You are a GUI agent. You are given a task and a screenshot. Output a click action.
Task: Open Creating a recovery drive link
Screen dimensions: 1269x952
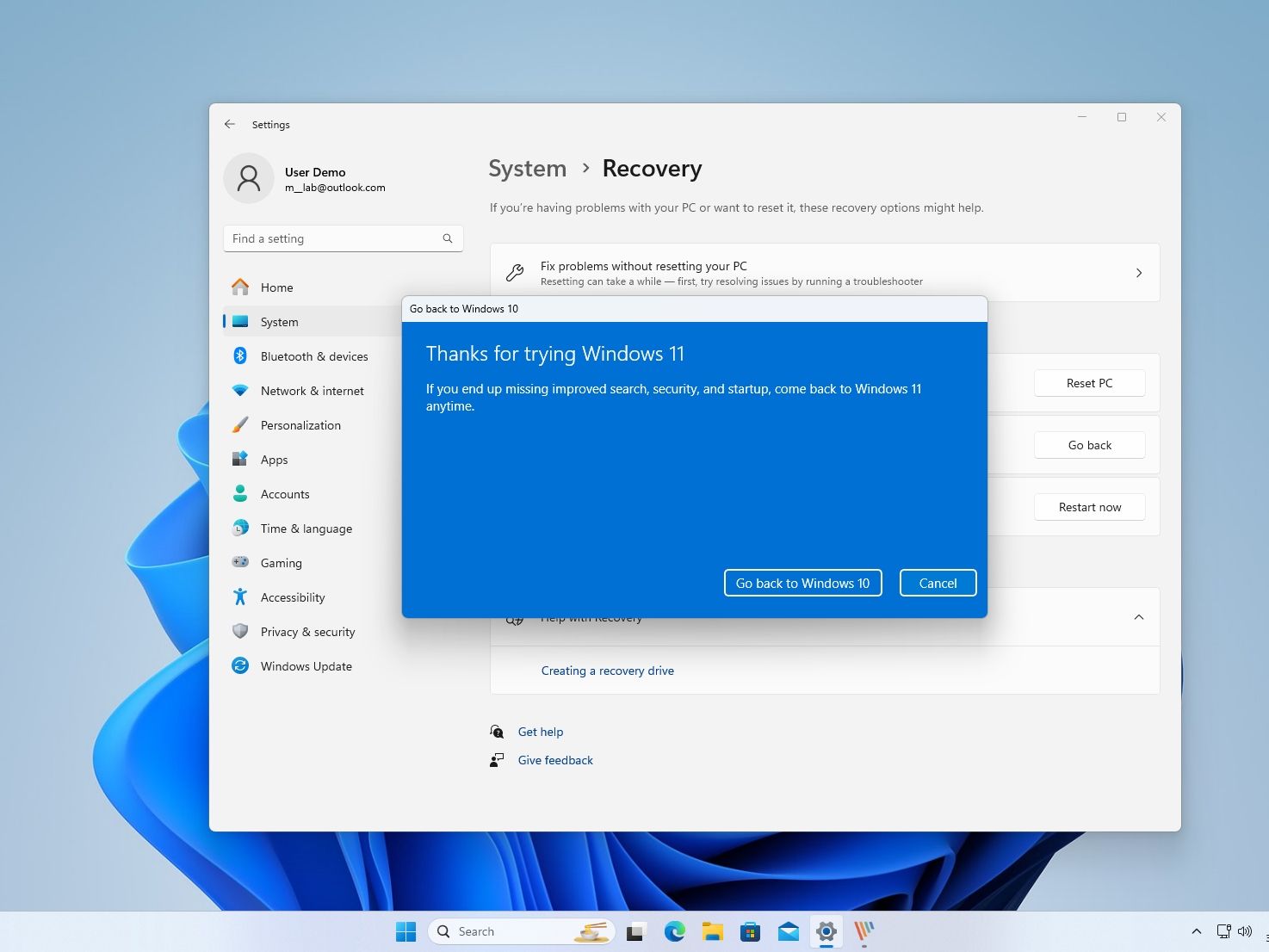tap(607, 671)
